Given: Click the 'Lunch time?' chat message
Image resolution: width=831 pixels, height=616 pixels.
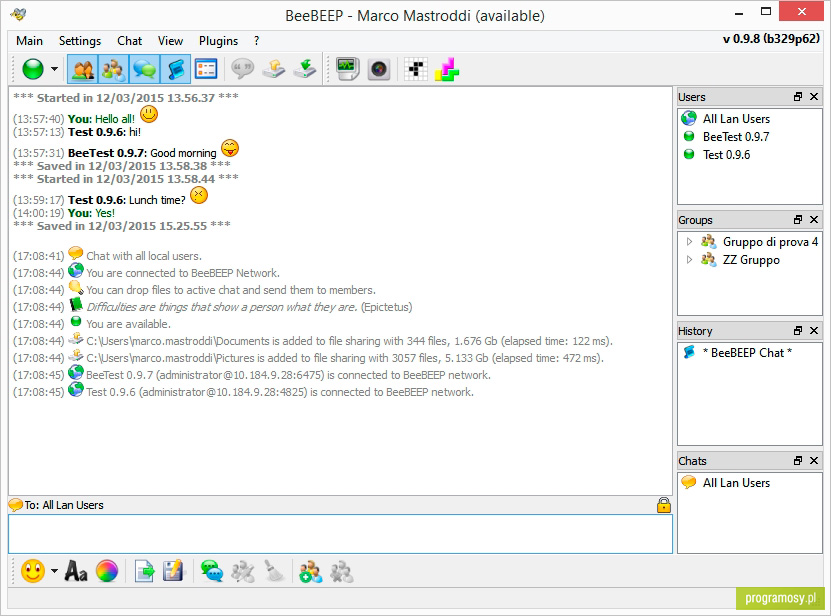Looking at the screenshot, I should point(157,200).
